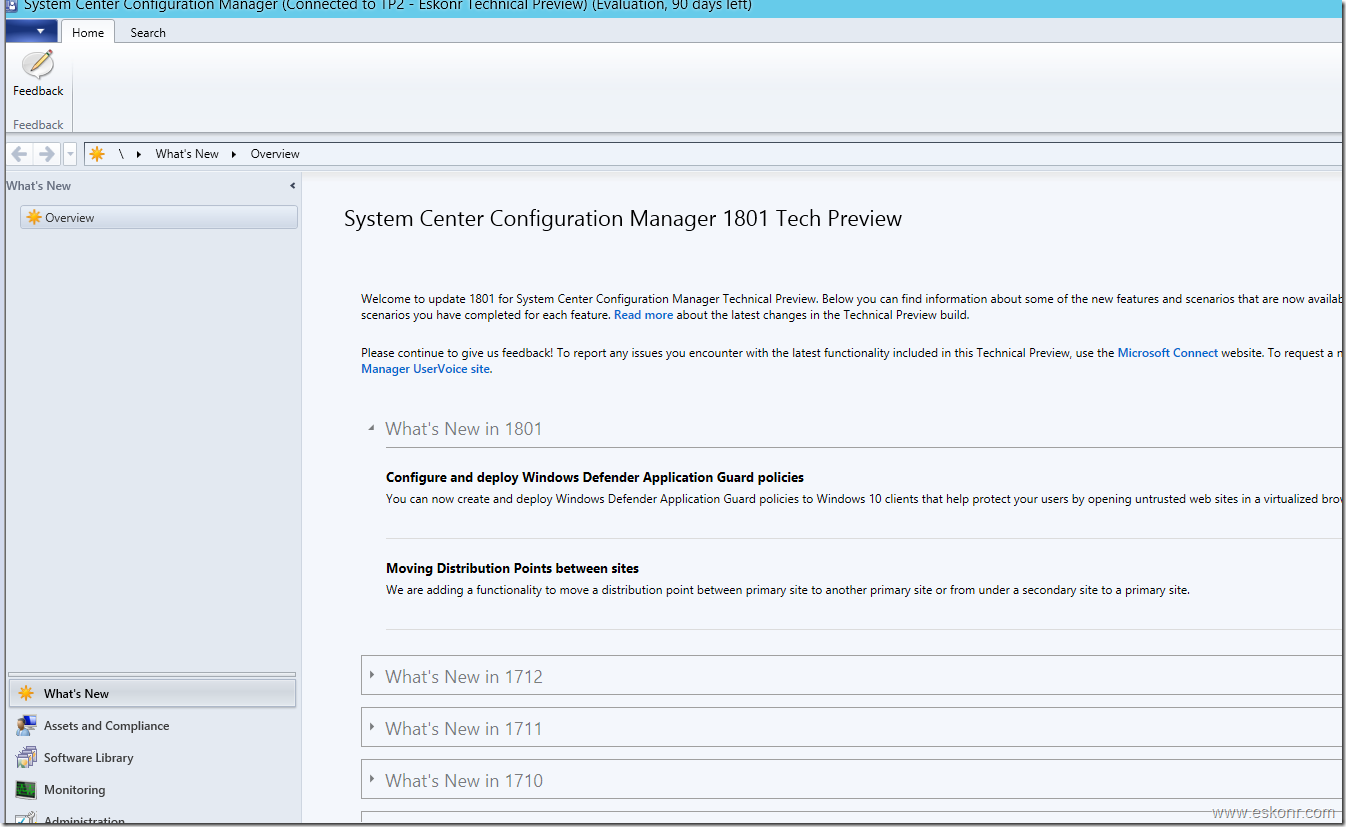Expand the What's New in 1711 section
This screenshot has height=827, width=1346.
pos(372,727)
